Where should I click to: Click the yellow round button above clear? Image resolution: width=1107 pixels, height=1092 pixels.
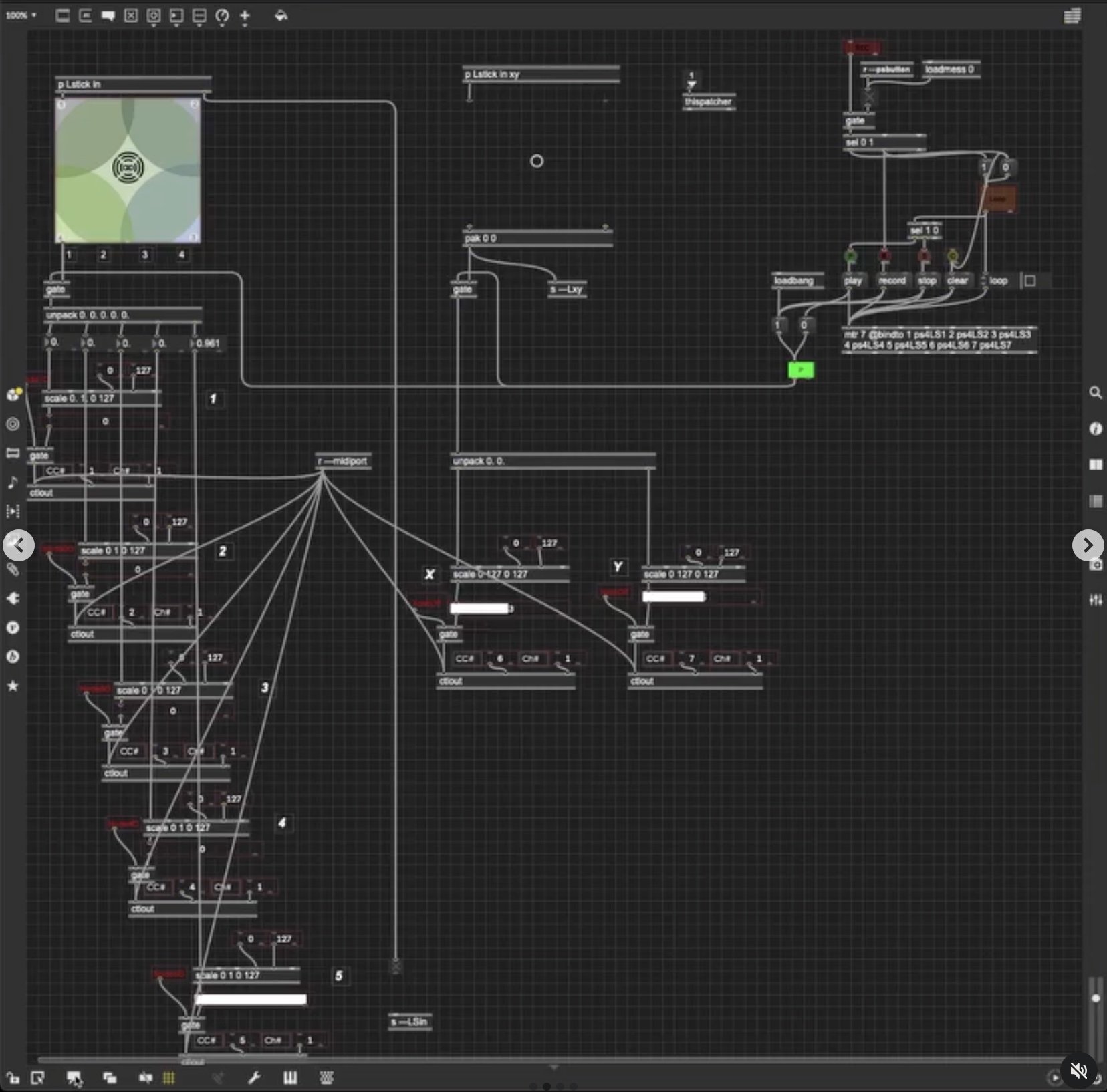coord(952,256)
